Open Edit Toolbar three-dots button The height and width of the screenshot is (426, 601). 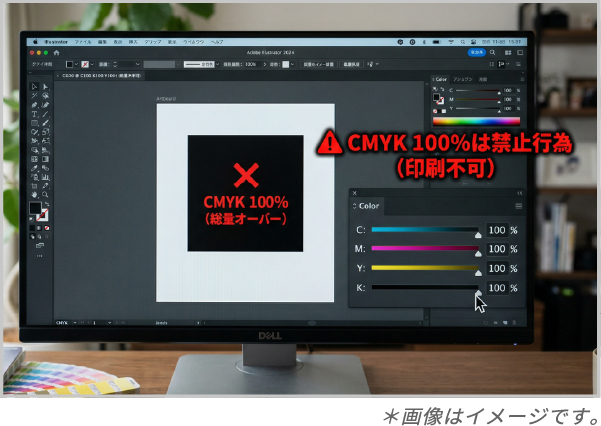tap(39, 256)
